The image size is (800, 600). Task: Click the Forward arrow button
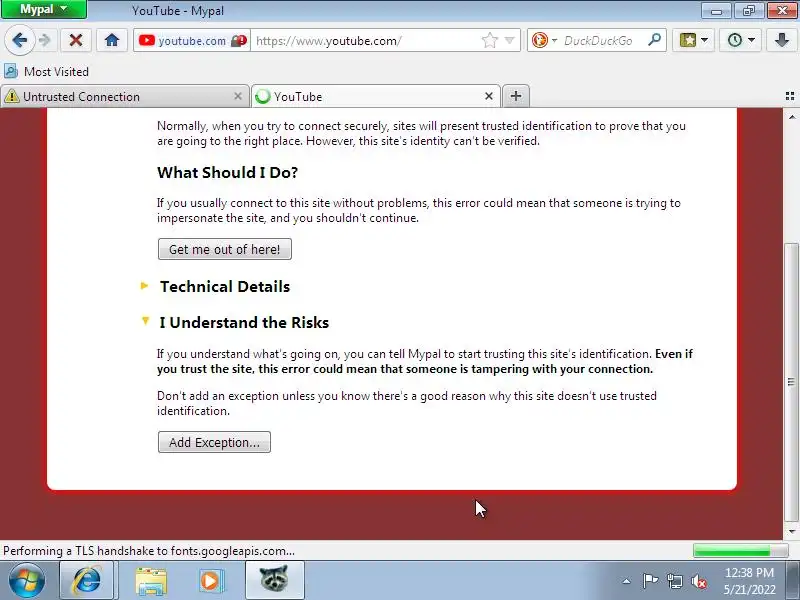[45, 40]
